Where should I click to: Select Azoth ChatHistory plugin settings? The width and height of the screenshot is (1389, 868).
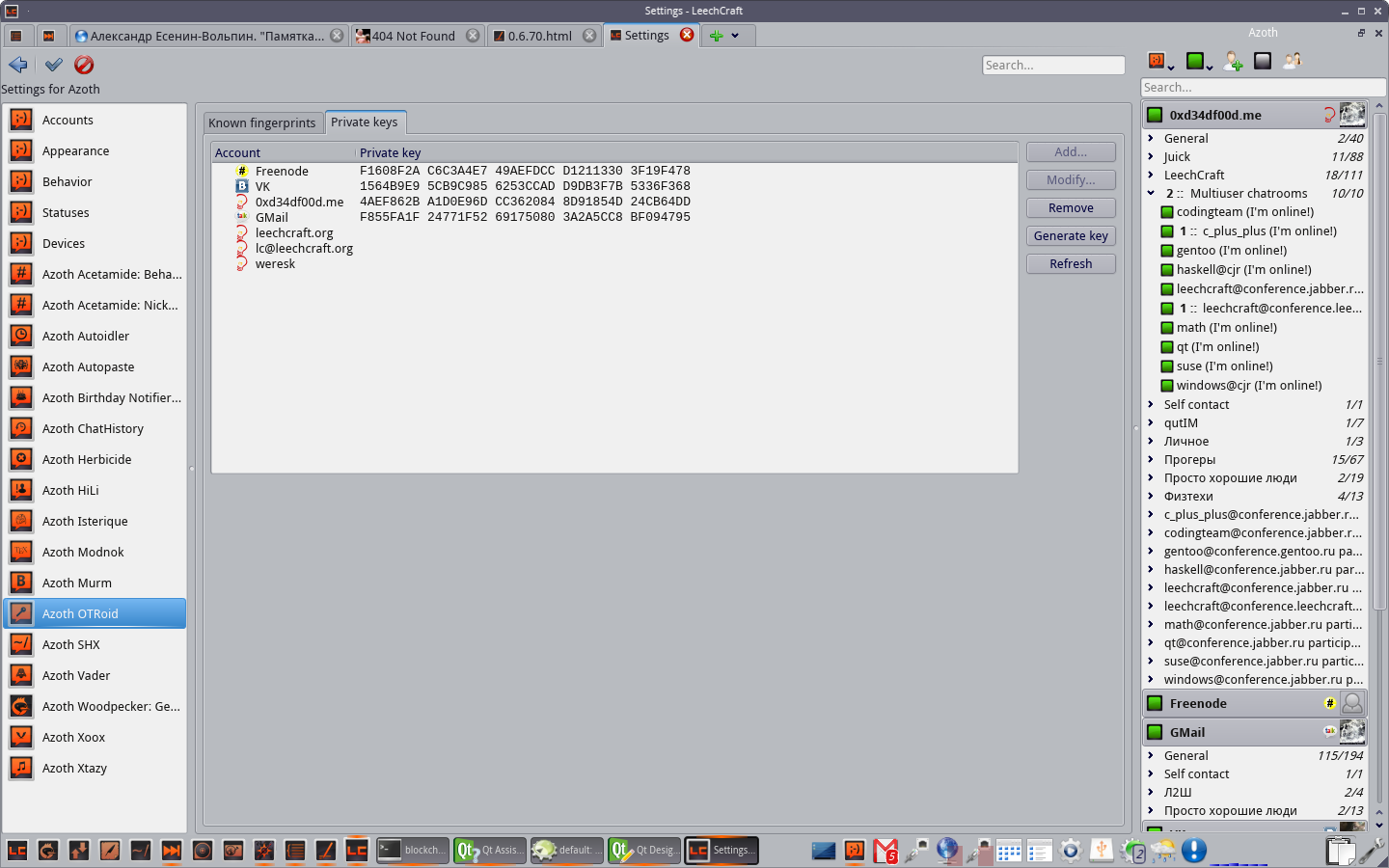95,428
